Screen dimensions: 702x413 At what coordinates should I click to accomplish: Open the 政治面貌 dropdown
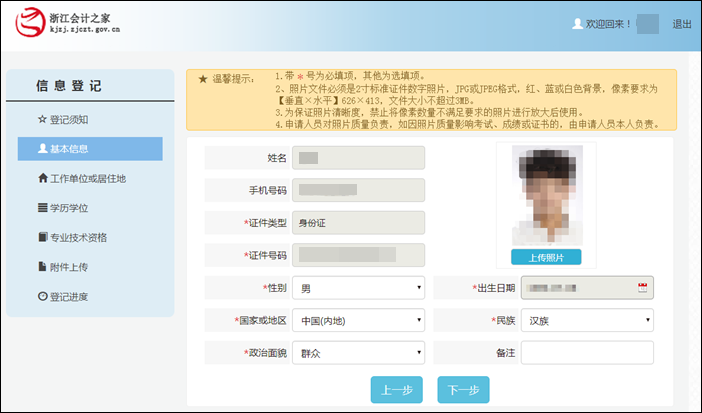point(358,353)
